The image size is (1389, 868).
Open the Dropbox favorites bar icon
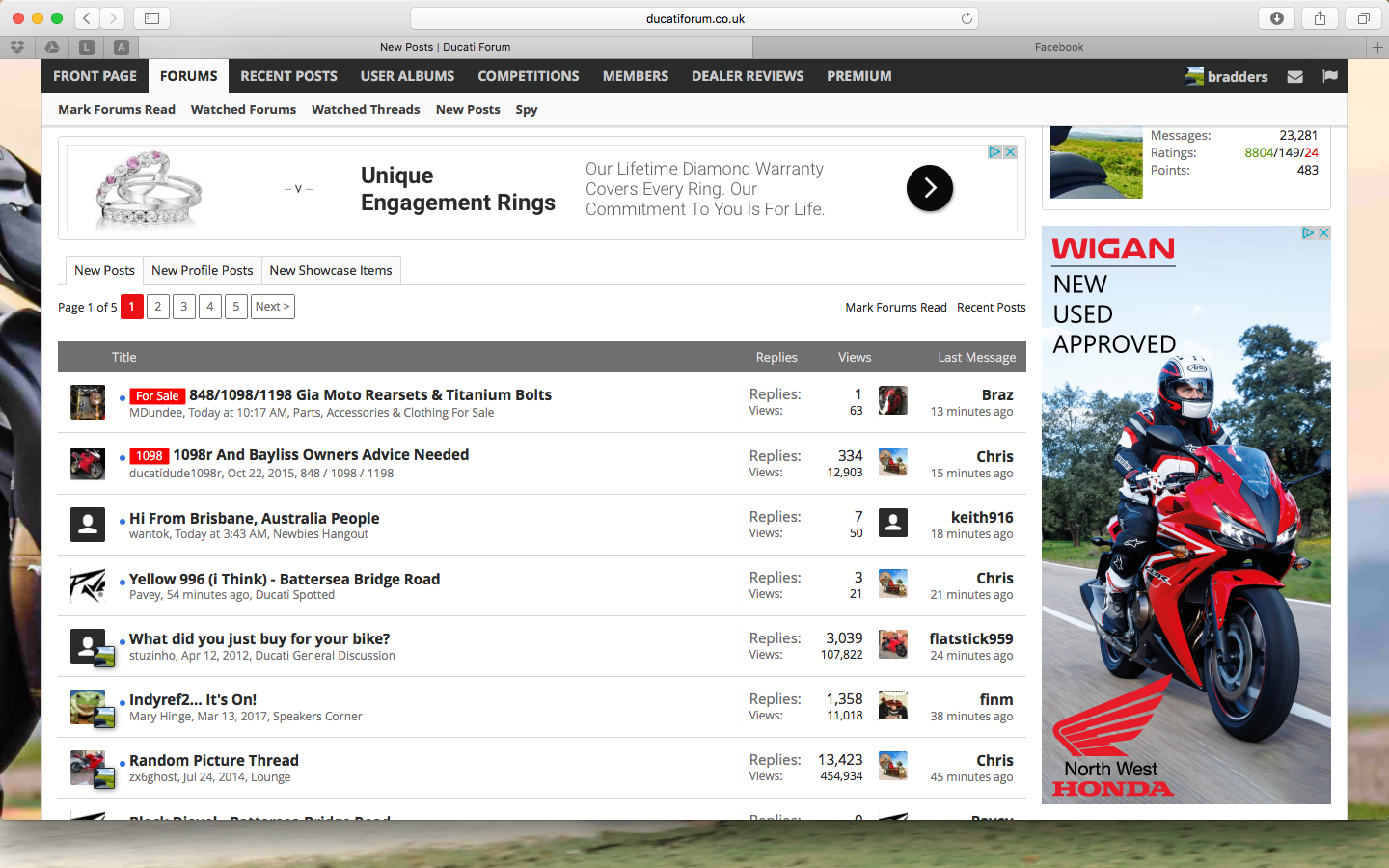point(17,46)
